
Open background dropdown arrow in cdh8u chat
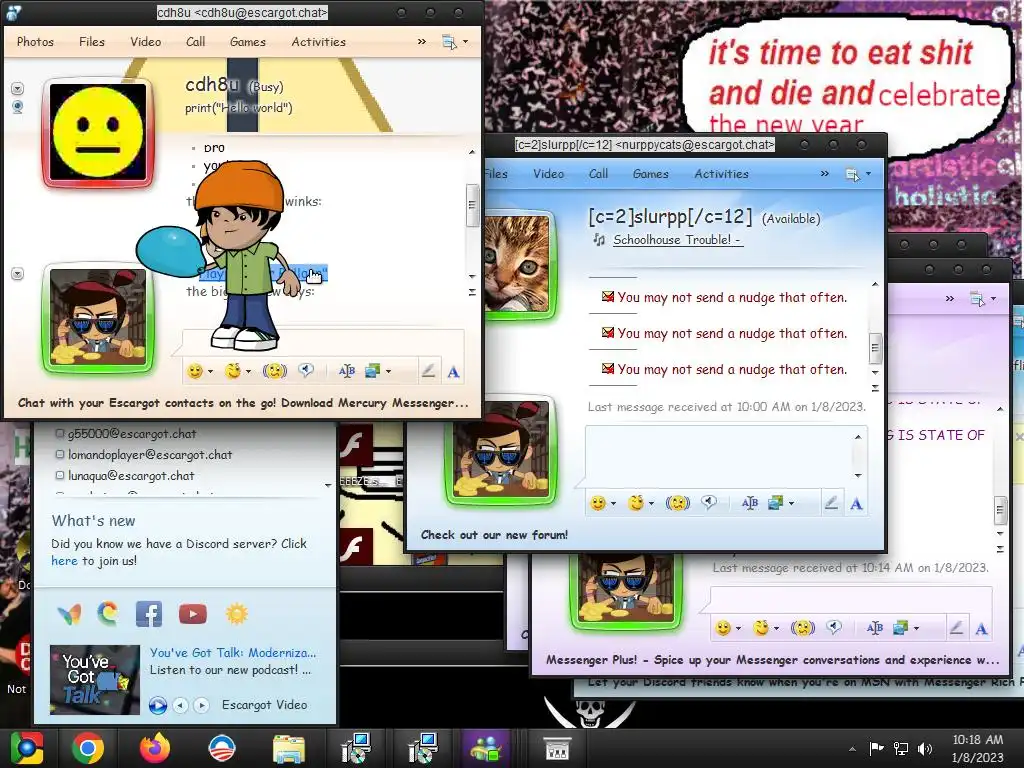(389, 372)
